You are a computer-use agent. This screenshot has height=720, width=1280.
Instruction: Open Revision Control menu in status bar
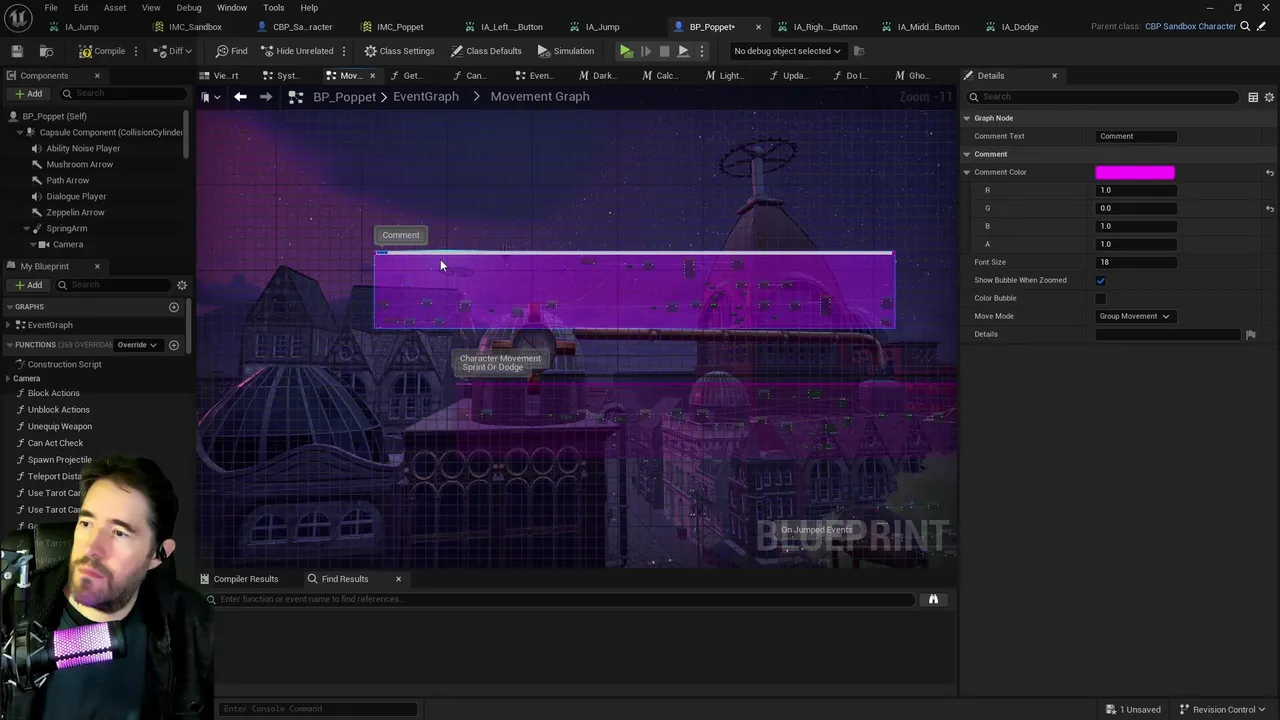pos(1222,709)
